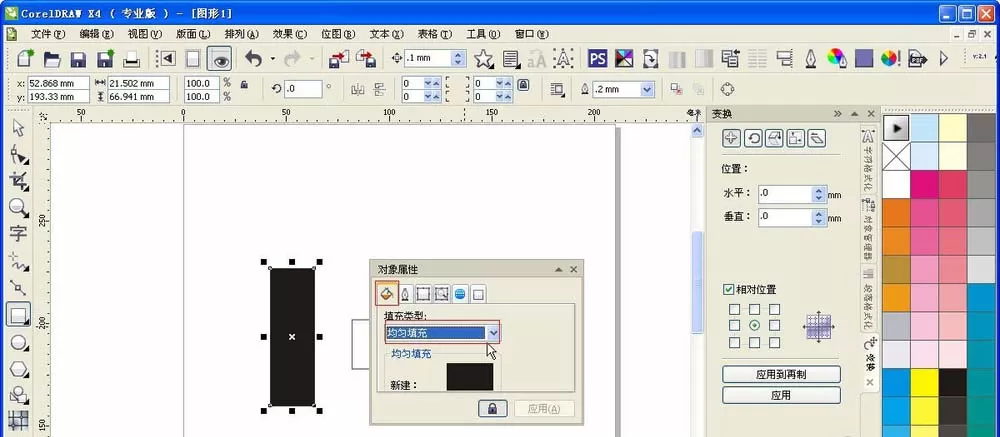Select the Pick arrow tool
The image size is (1000, 437).
pos(18,128)
